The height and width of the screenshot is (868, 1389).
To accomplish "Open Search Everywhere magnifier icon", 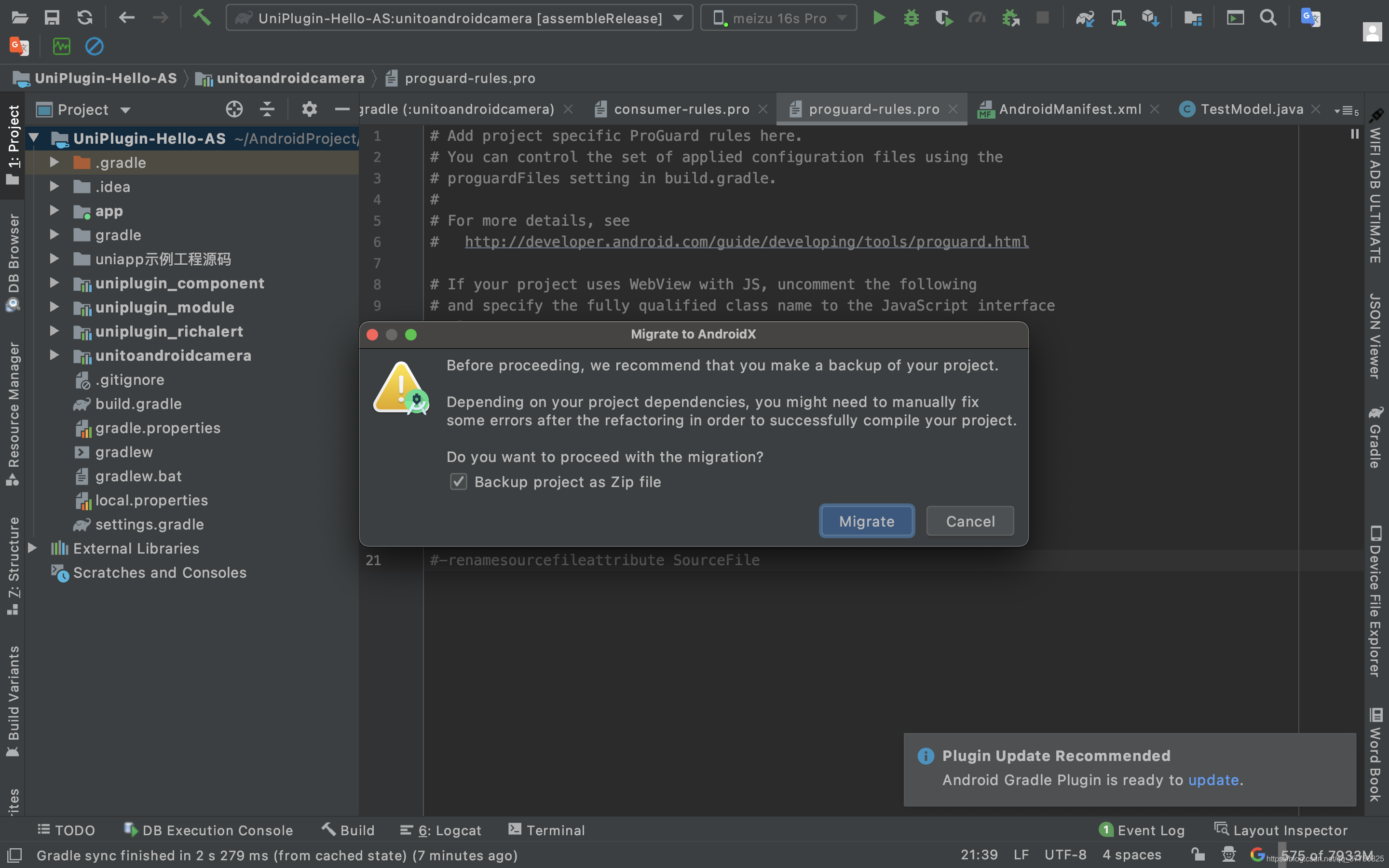I will pyautogui.click(x=1268, y=18).
